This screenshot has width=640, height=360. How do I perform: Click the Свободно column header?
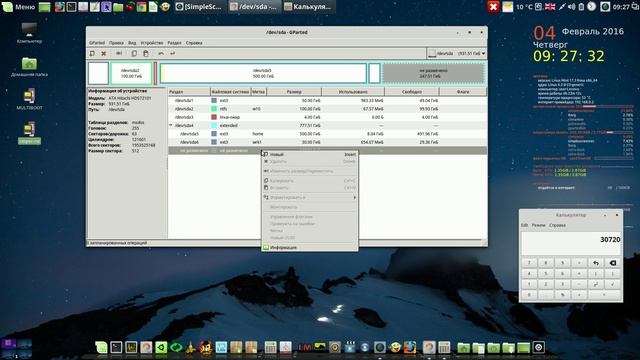tap(411, 92)
